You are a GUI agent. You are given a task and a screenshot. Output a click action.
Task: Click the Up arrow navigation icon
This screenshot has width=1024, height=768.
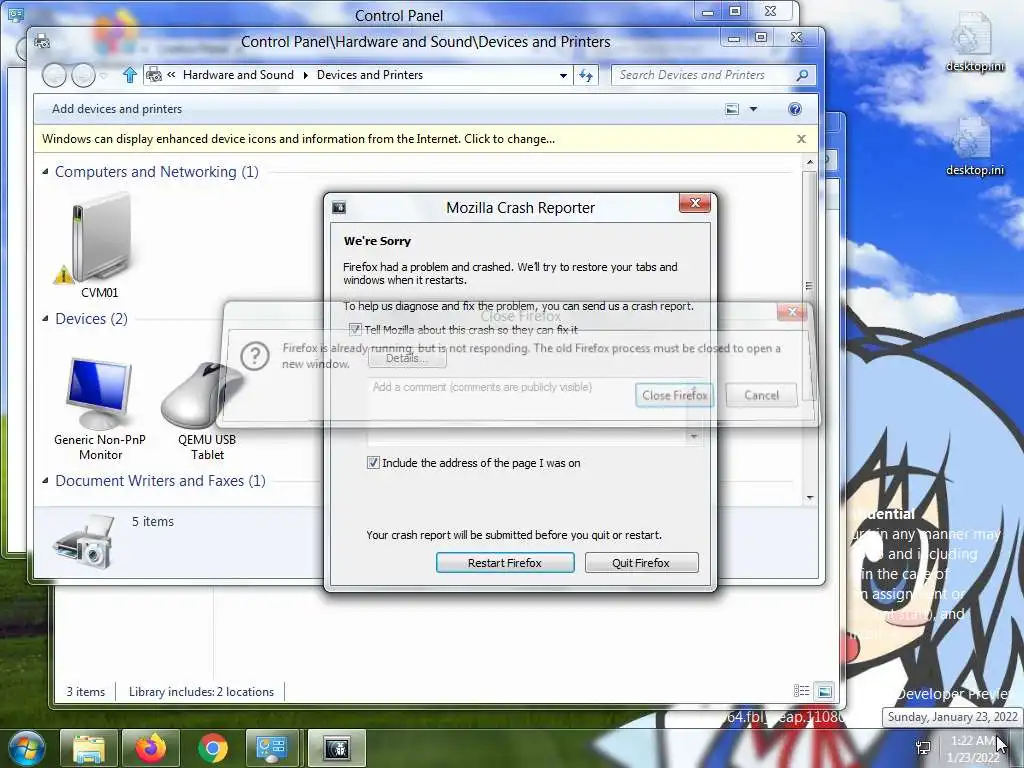[129, 75]
